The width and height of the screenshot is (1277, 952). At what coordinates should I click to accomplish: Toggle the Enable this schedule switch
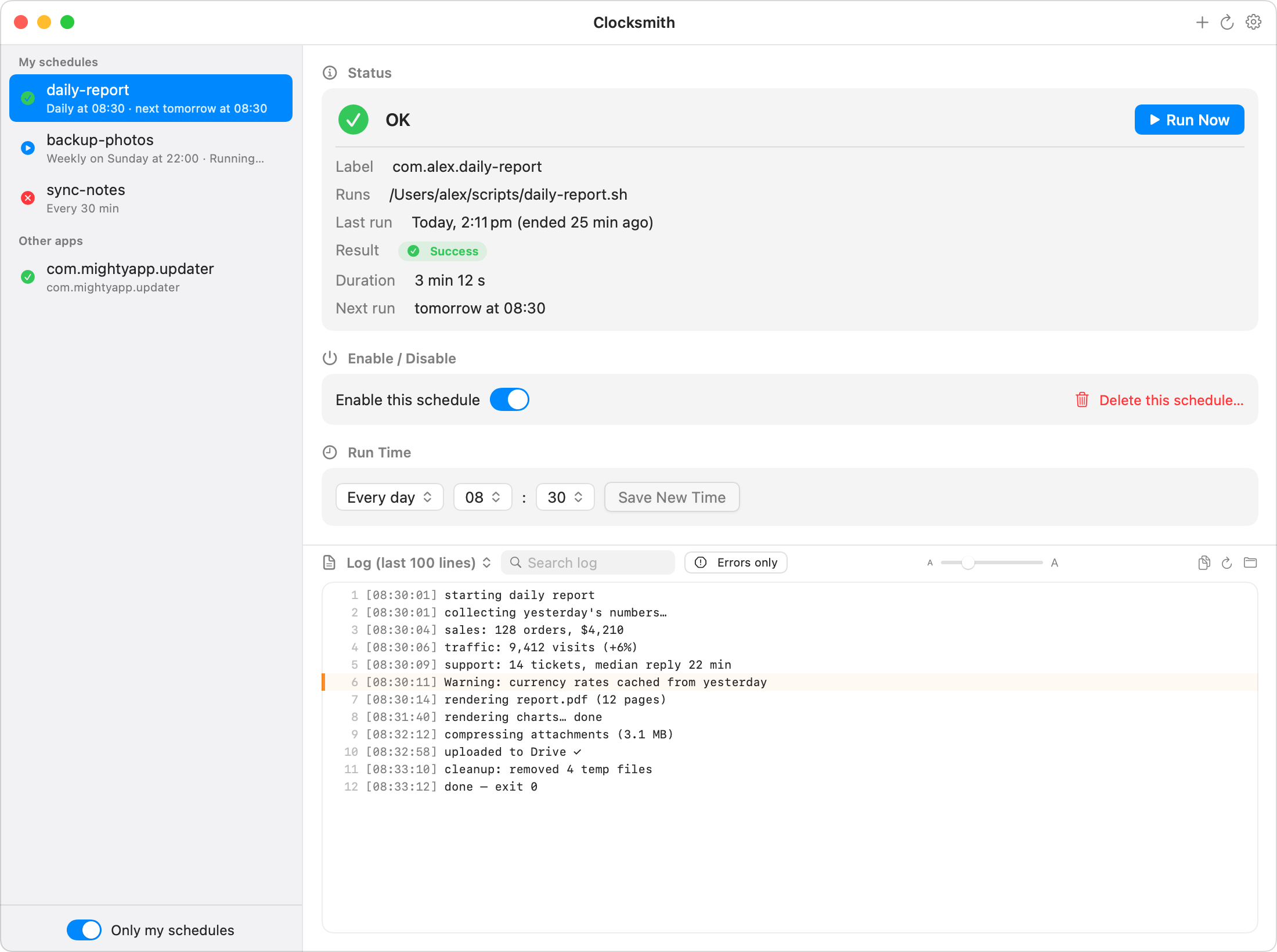tap(509, 399)
